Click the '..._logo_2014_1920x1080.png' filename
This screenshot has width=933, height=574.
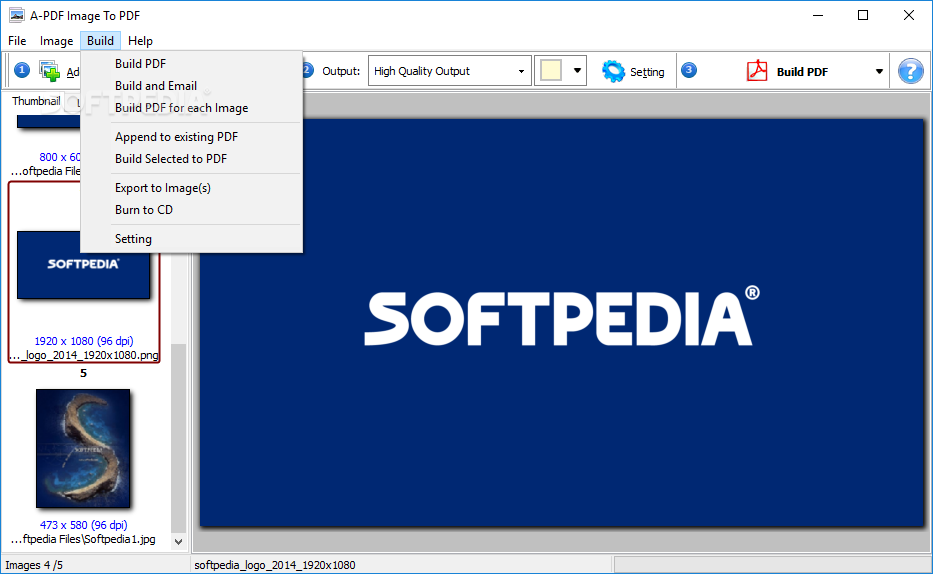click(84, 355)
